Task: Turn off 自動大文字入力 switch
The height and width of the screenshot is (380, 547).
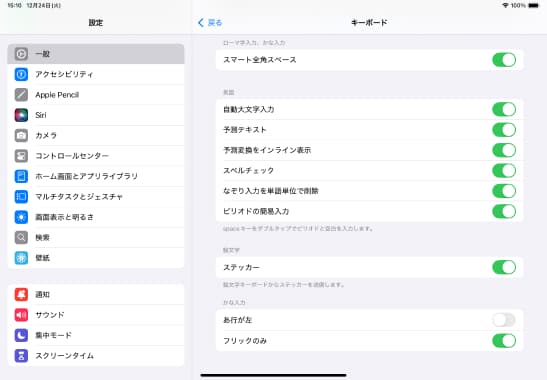Action: coord(504,109)
